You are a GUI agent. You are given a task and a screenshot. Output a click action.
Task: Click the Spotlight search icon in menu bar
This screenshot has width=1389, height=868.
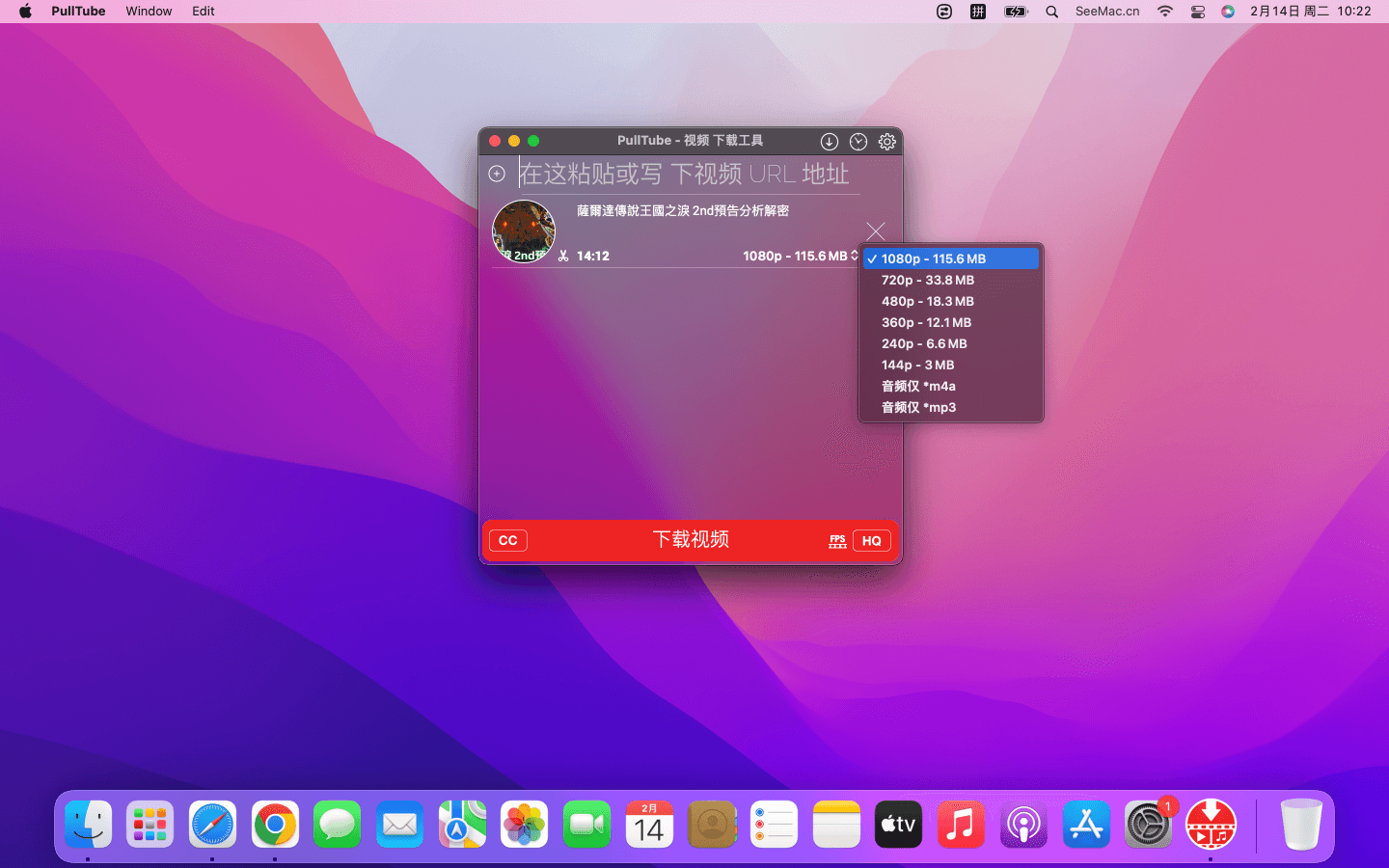(x=1052, y=12)
